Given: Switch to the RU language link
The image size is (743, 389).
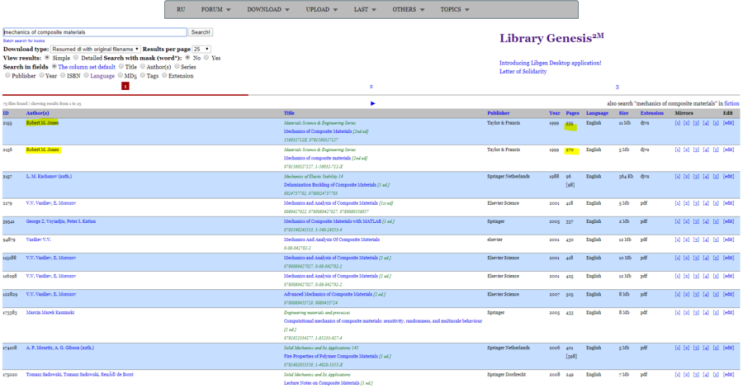Looking at the screenshot, I should coord(181,9).
